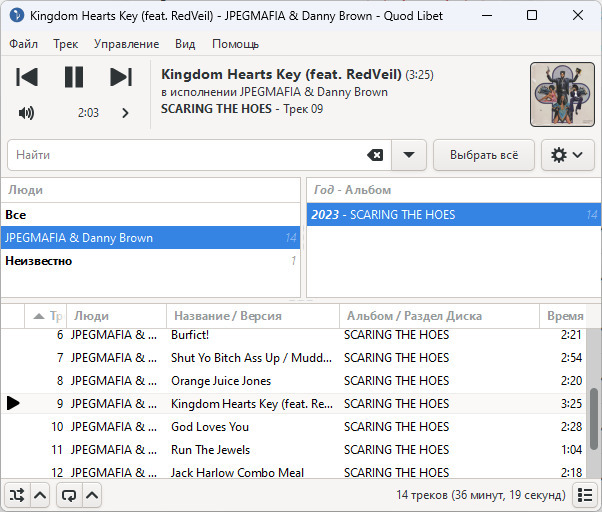The image size is (602, 512).
Task: Expand seek bar arrow next to 2:03
Action: tap(125, 113)
